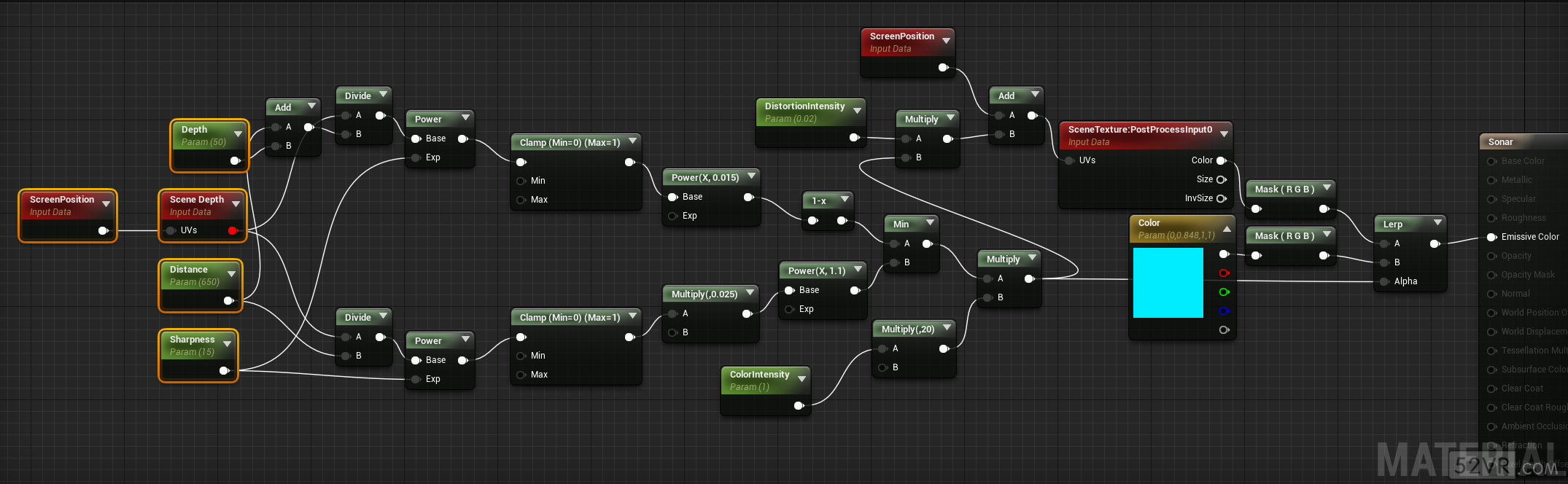Click the blue channel output pin of Color node
Screen dimensions: 1568x484
(1224, 311)
